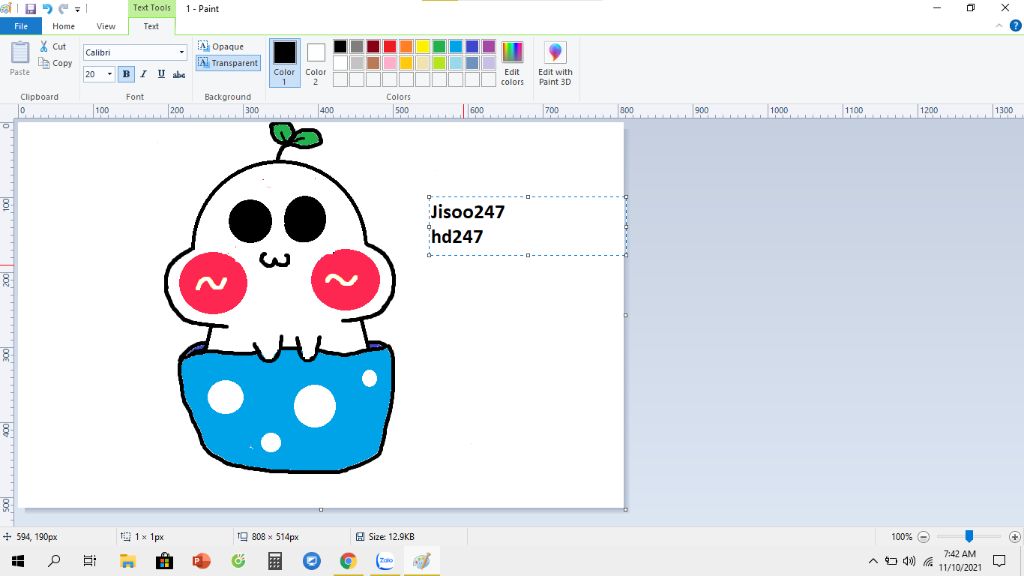Image resolution: width=1024 pixels, height=576 pixels.
Task: Toggle Underline text formatting
Action: pos(161,74)
